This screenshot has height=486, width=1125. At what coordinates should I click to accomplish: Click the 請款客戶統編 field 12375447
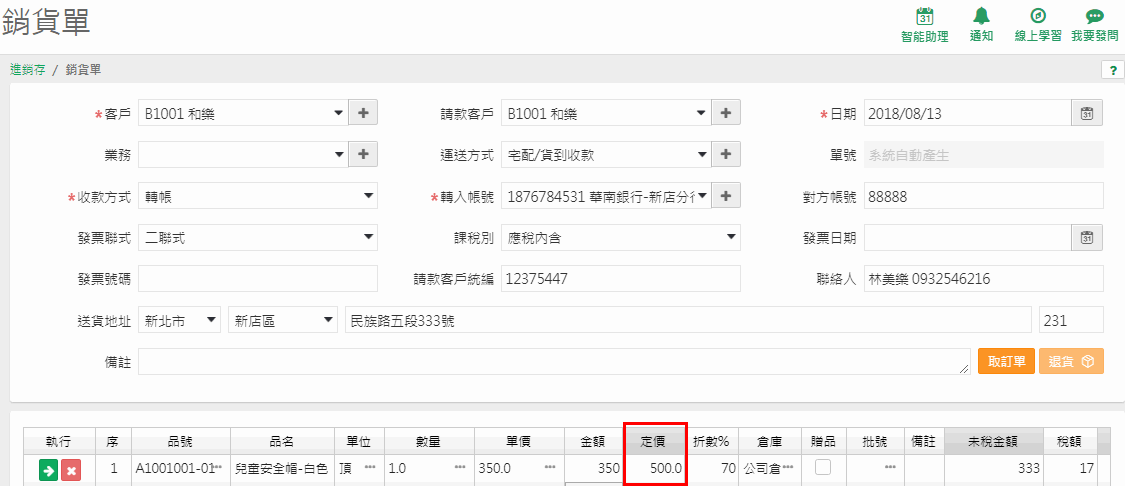tap(621, 279)
